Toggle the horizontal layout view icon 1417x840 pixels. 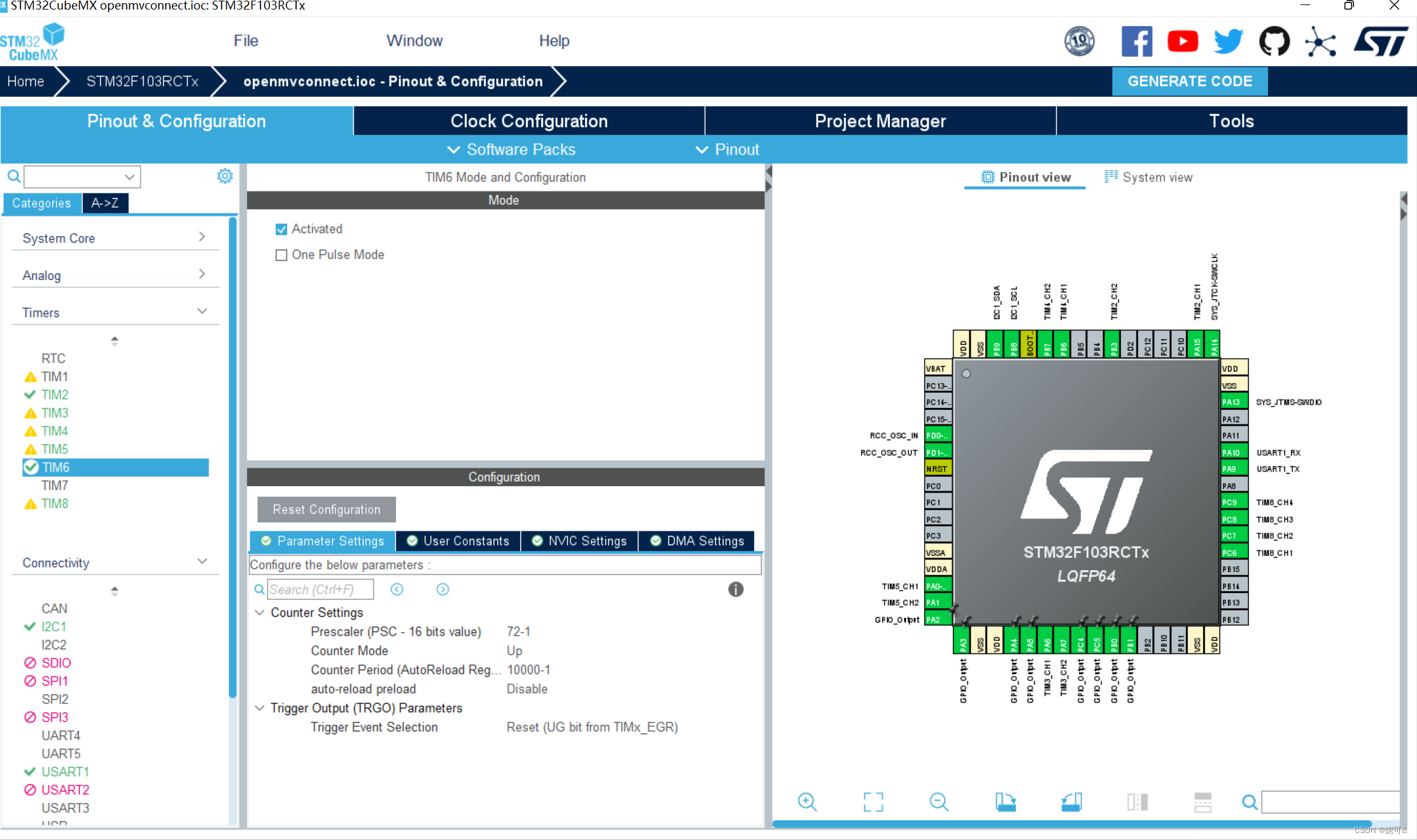tap(1203, 802)
